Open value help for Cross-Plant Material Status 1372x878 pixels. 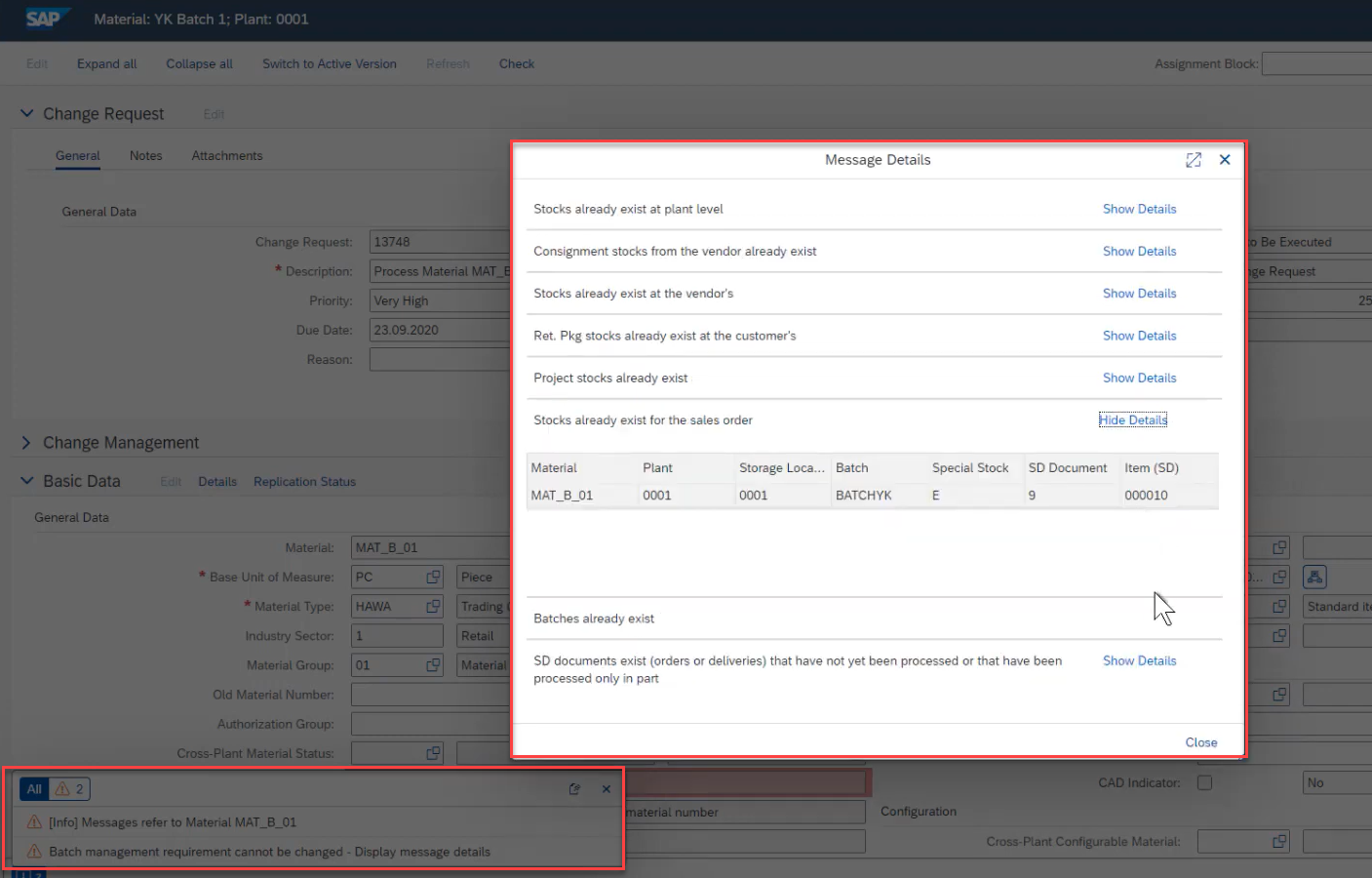[433, 753]
